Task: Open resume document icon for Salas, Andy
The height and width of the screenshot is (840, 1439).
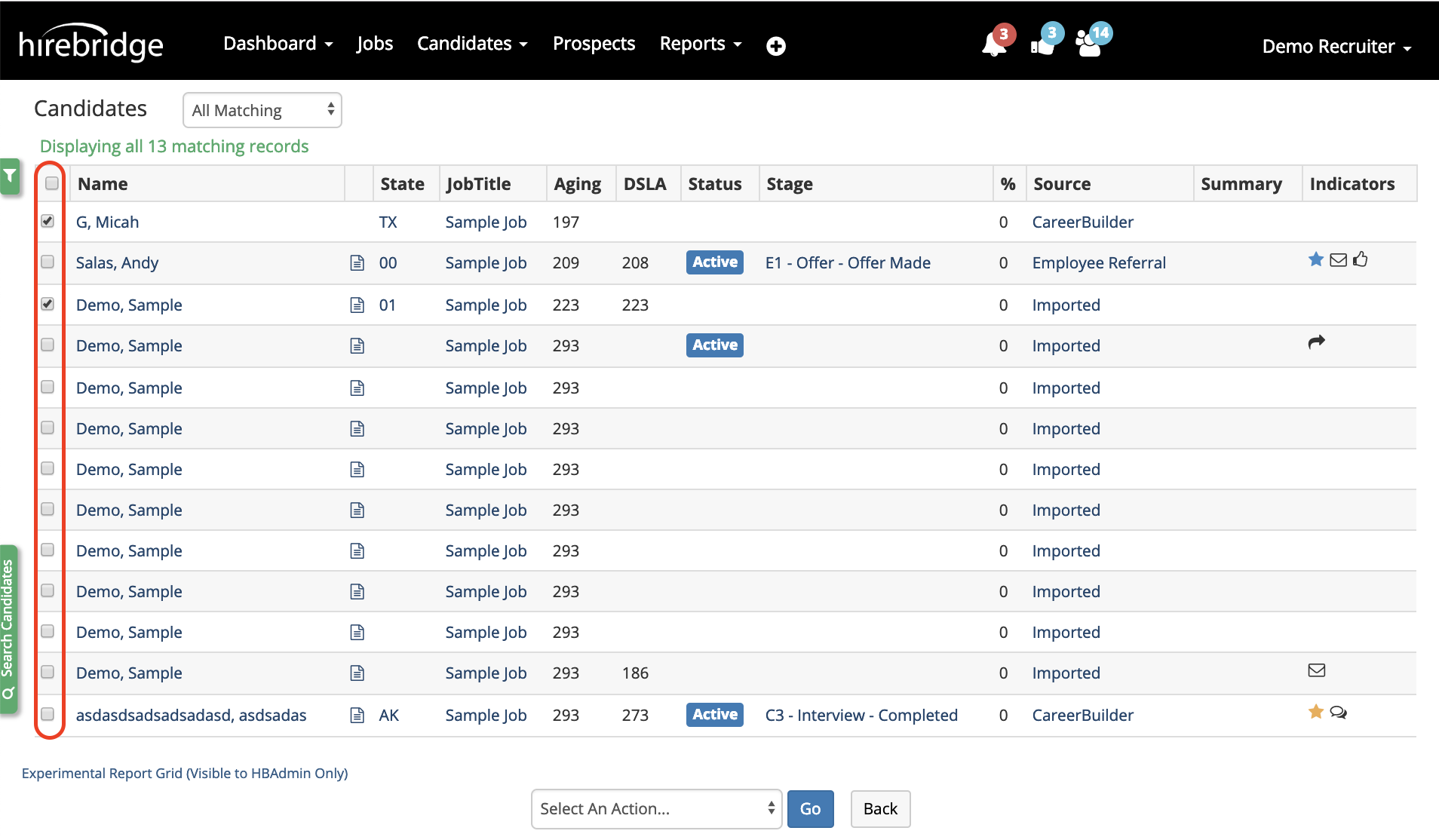Action: click(x=357, y=263)
